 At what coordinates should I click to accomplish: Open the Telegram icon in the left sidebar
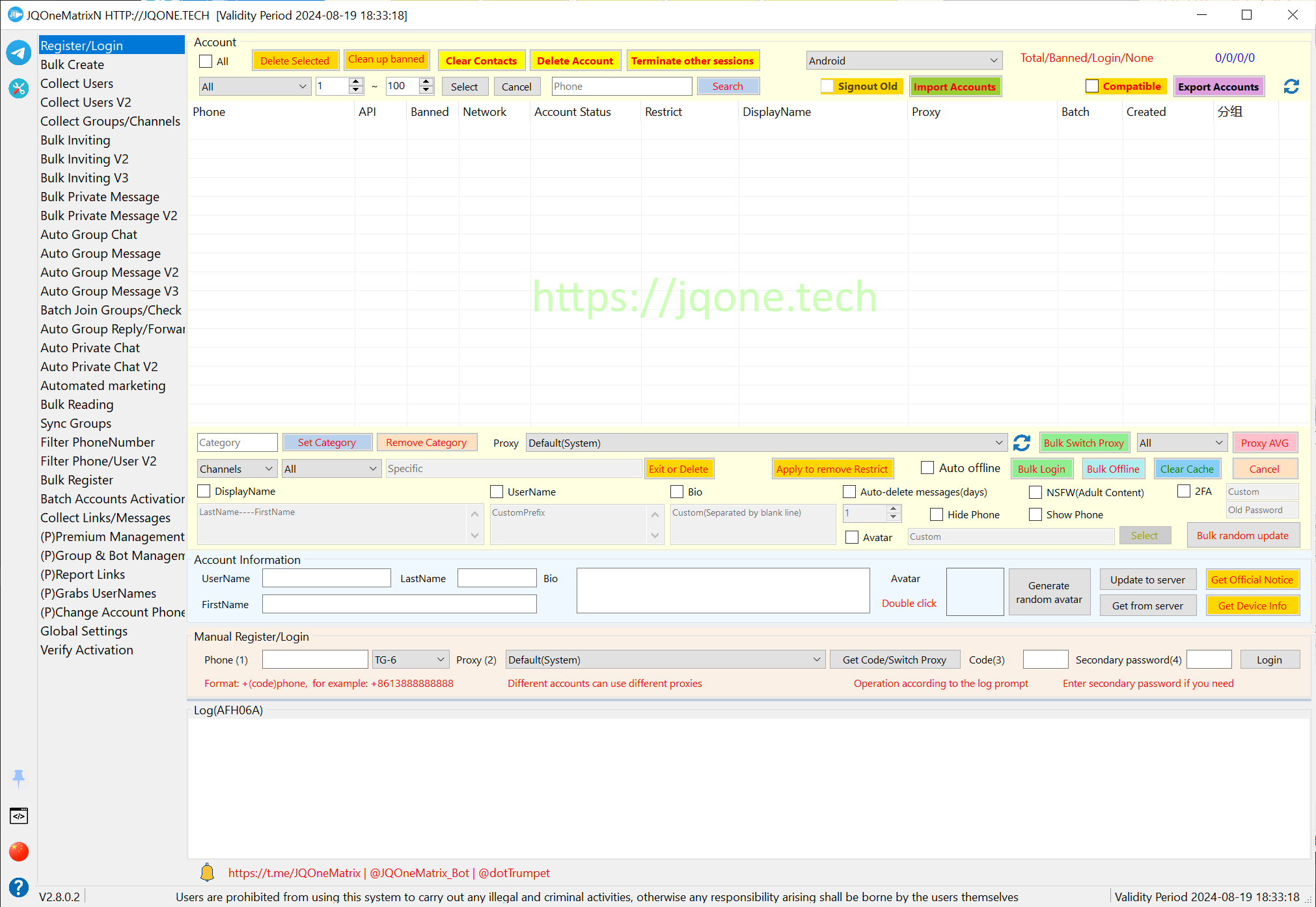pyautogui.click(x=19, y=53)
